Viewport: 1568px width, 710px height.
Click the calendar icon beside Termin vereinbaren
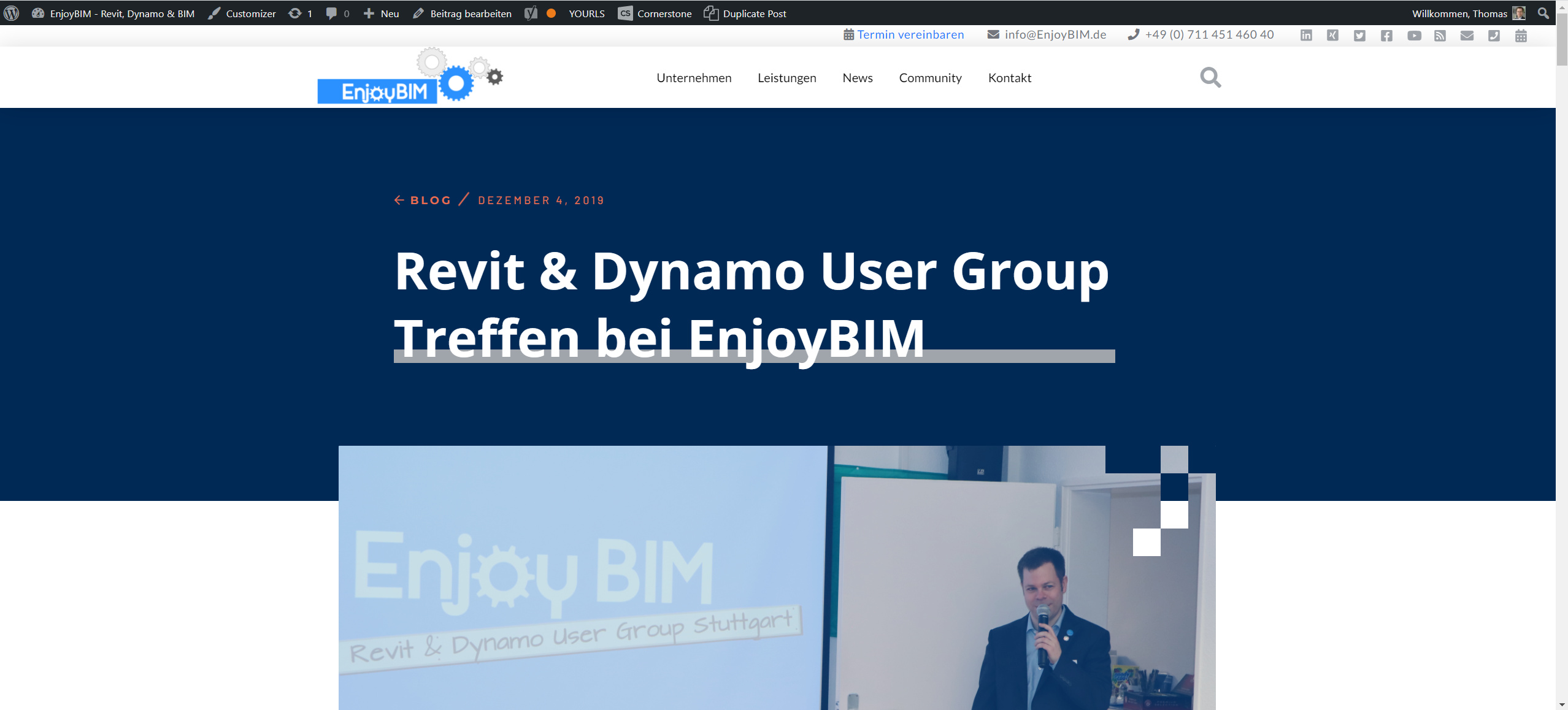coord(848,34)
